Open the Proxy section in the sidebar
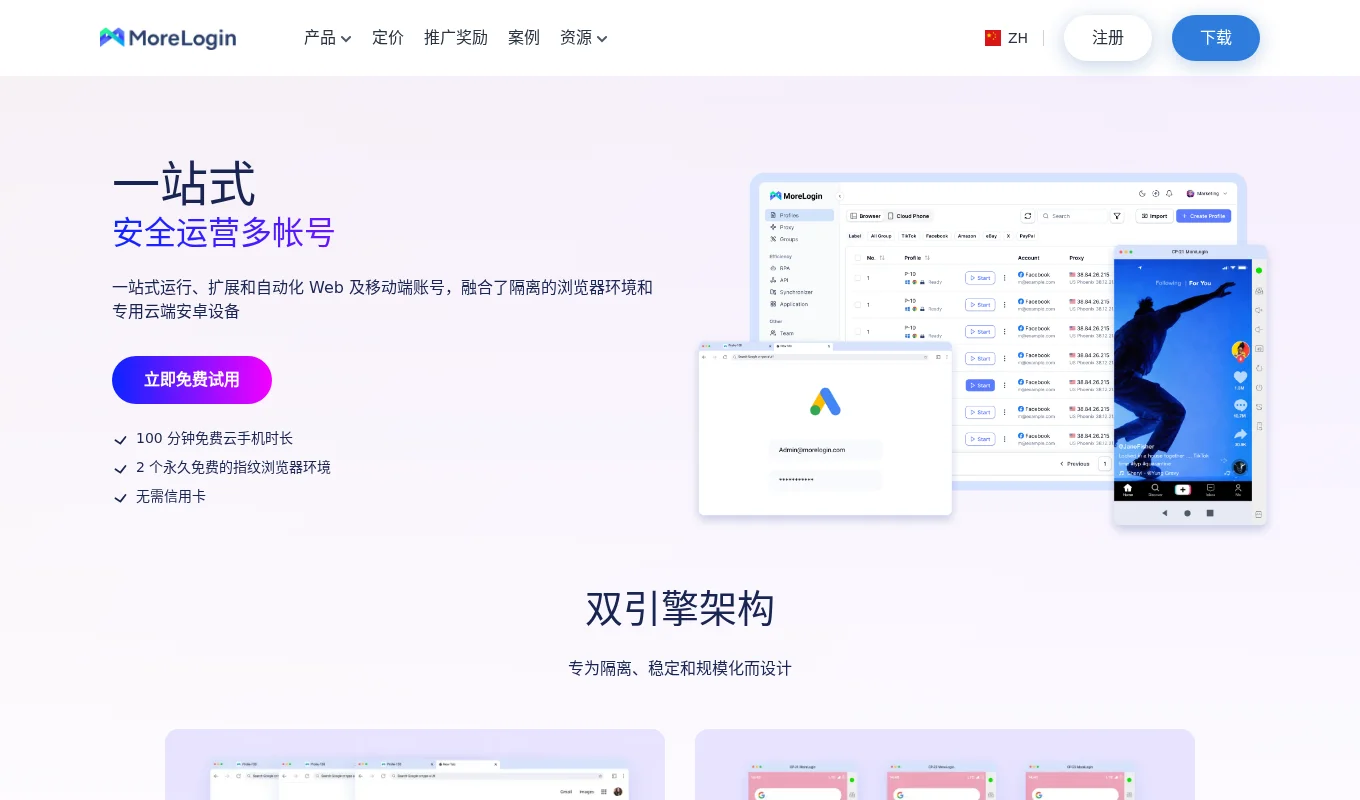This screenshot has width=1360, height=800. 786,227
